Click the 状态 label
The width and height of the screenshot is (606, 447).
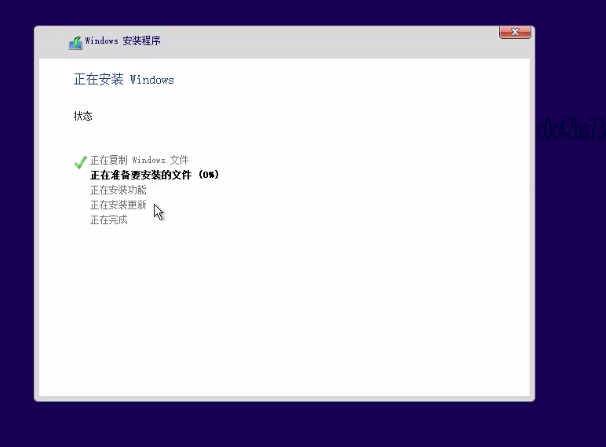point(83,116)
